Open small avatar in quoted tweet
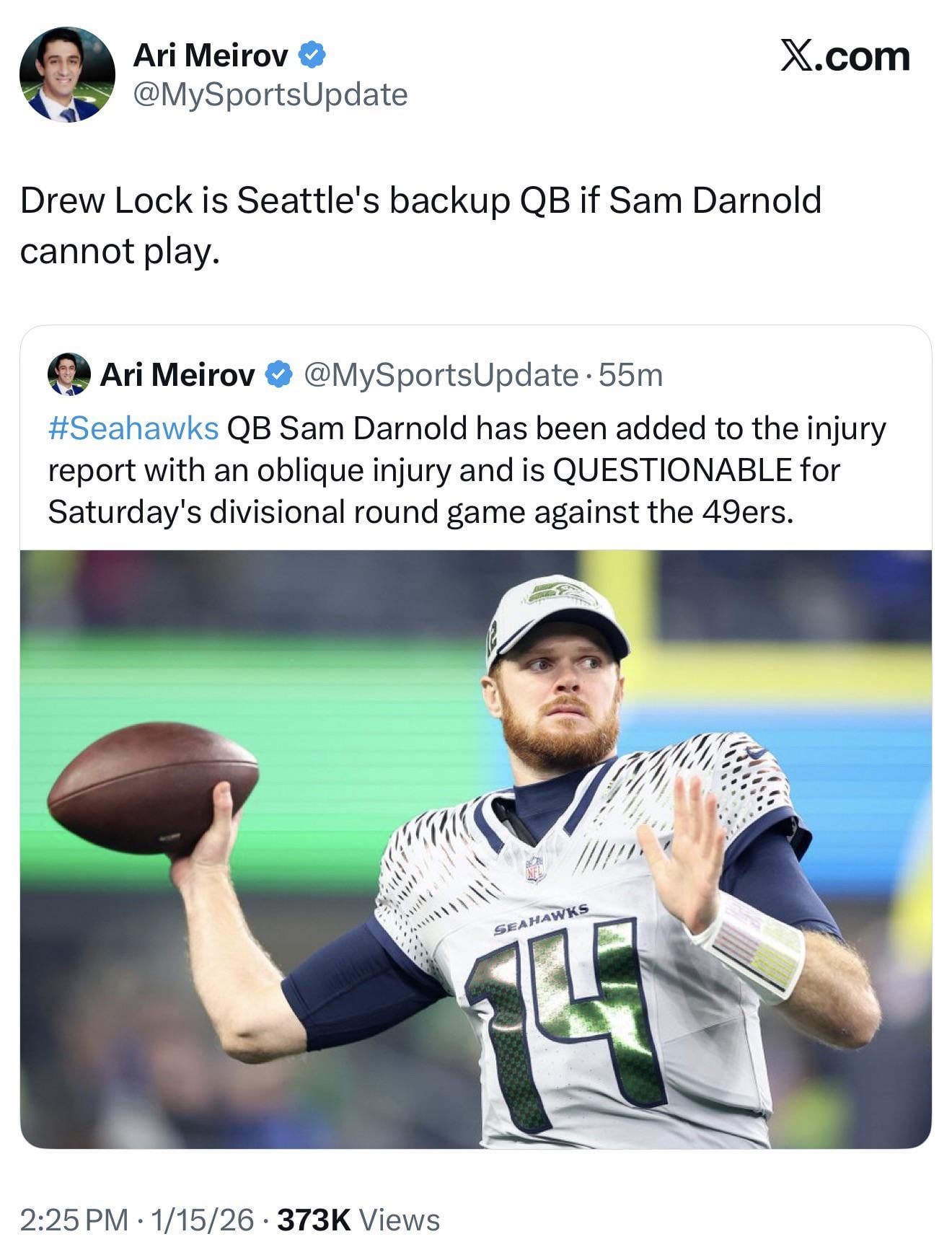 (x=69, y=374)
